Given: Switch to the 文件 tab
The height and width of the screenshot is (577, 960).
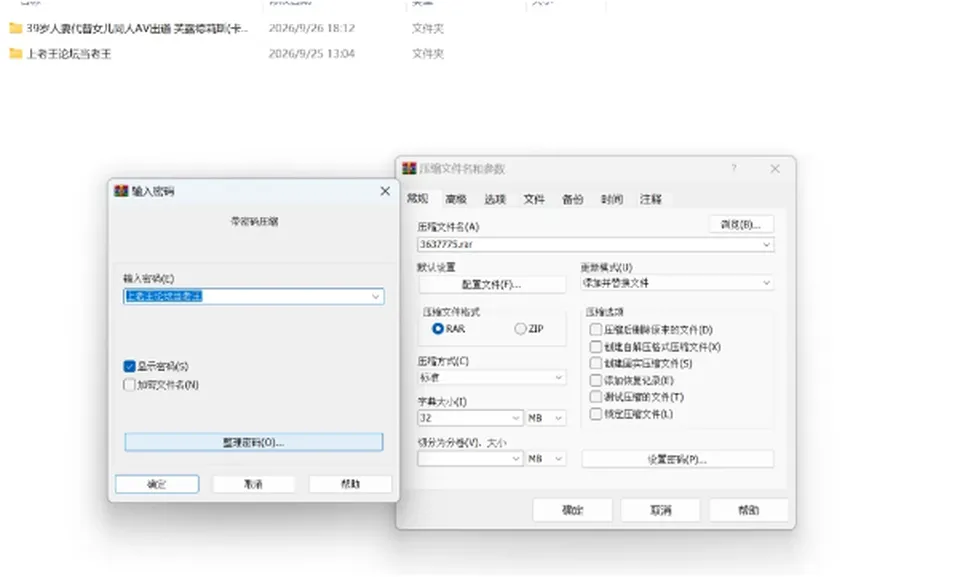Looking at the screenshot, I should point(534,199).
